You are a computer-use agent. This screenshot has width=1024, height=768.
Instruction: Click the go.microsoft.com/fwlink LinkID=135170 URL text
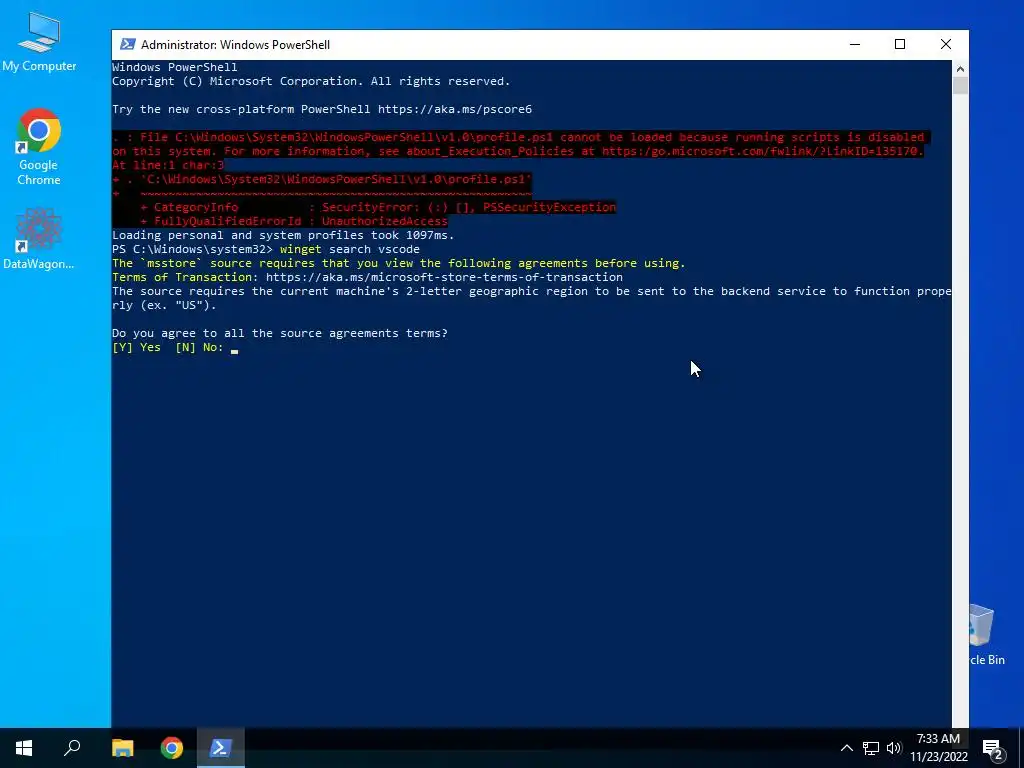click(x=762, y=151)
